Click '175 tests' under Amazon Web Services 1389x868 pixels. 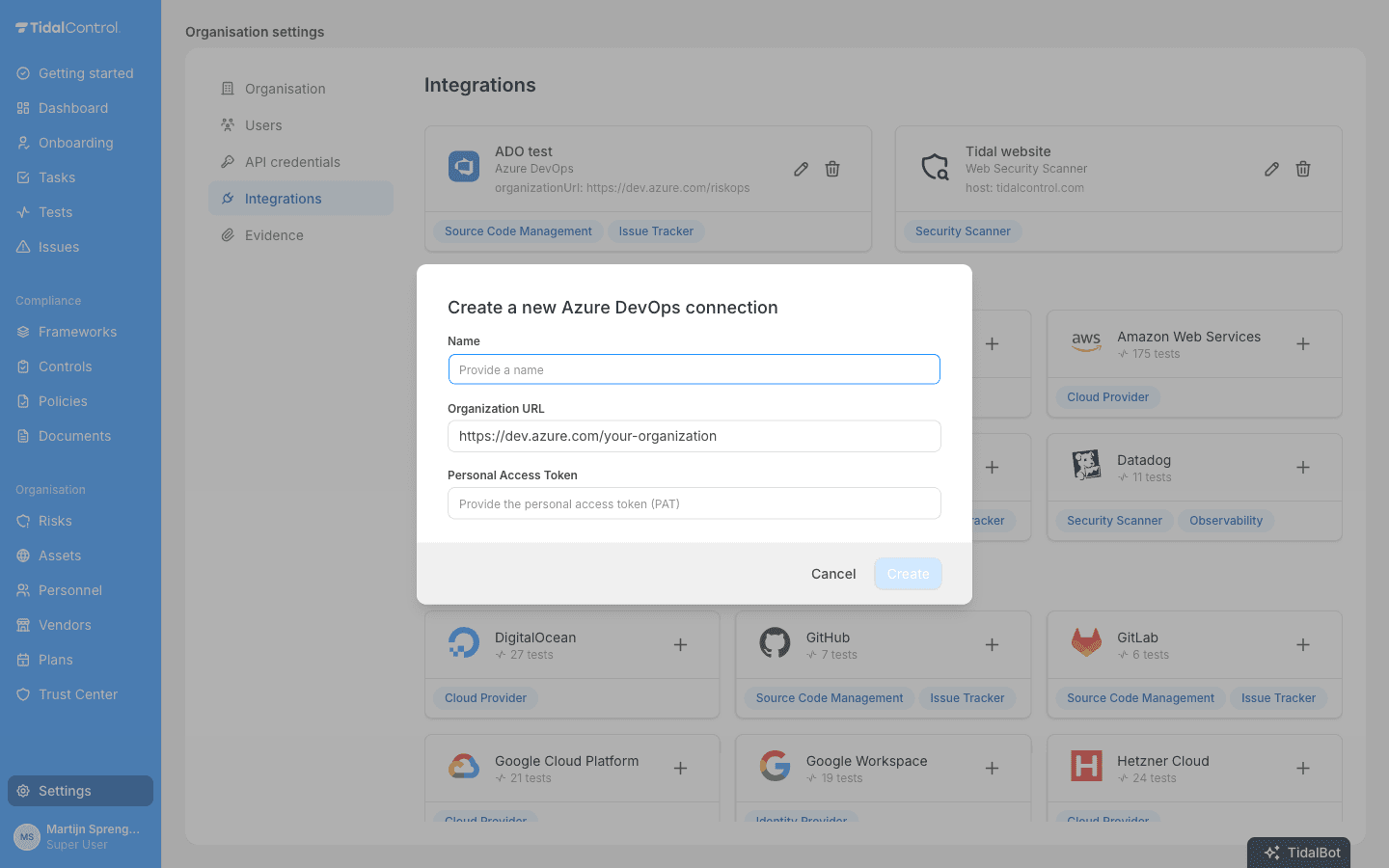(x=1156, y=354)
